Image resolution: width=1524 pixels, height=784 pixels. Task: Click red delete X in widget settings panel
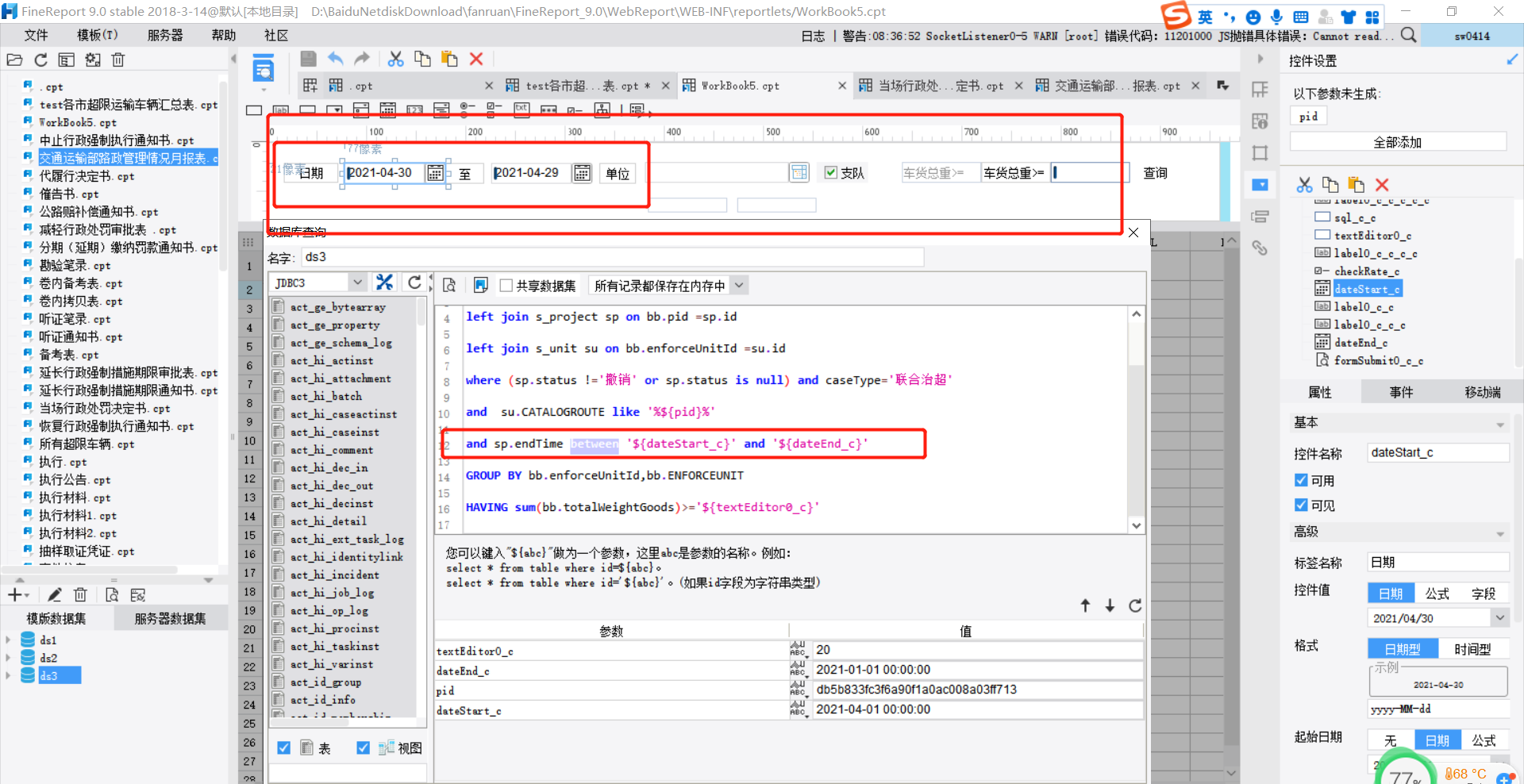point(1382,185)
